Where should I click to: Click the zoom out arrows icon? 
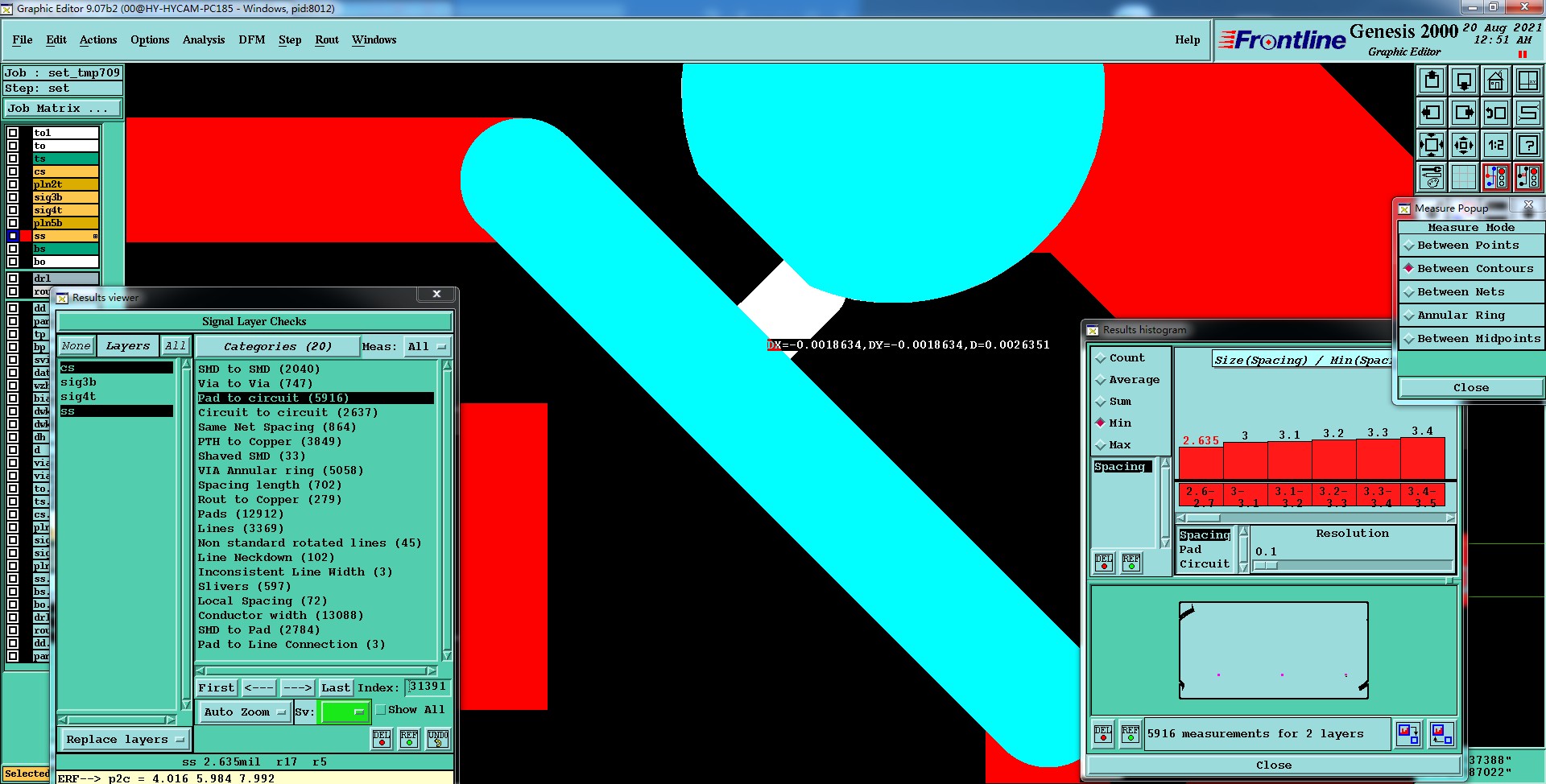coord(1464,145)
